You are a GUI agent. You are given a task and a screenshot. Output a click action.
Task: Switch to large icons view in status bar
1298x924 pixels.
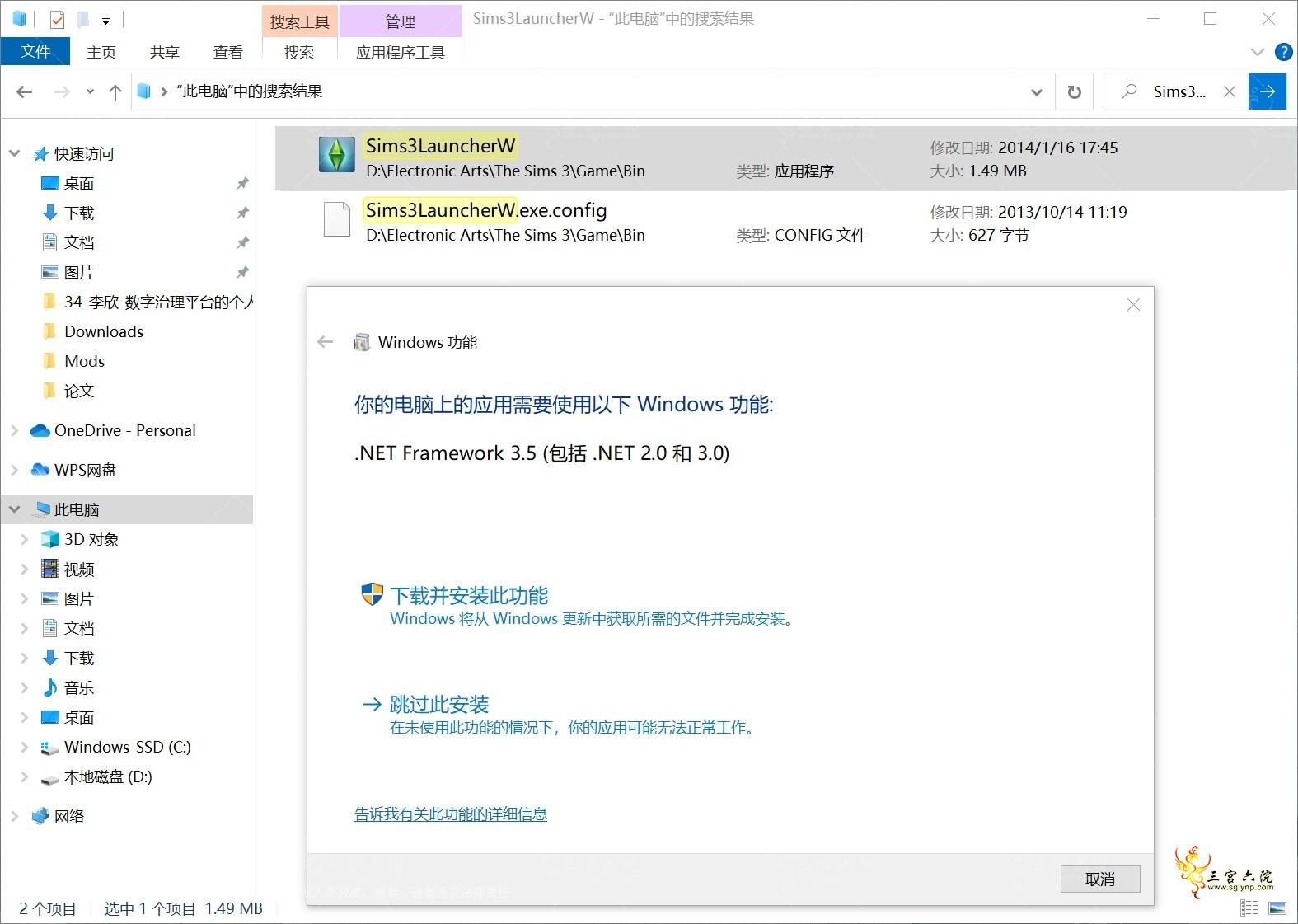1277,908
